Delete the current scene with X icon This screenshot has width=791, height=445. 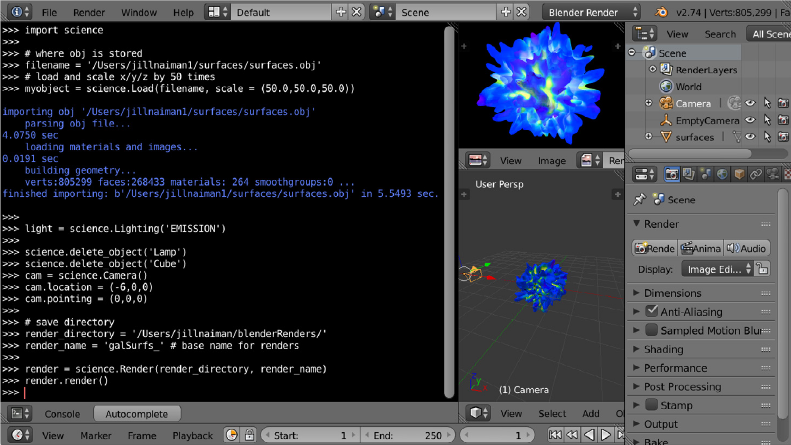tap(522, 12)
